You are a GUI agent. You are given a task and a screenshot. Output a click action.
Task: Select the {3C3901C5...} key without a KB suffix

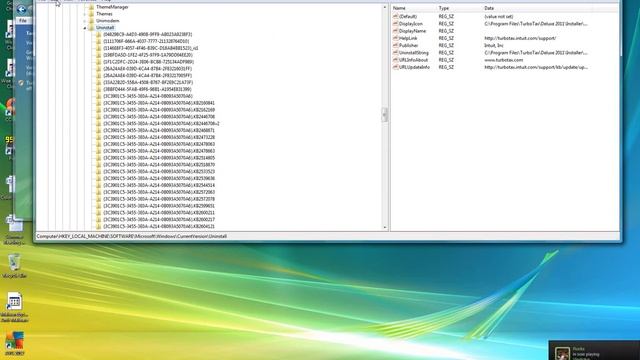point(148,96)
